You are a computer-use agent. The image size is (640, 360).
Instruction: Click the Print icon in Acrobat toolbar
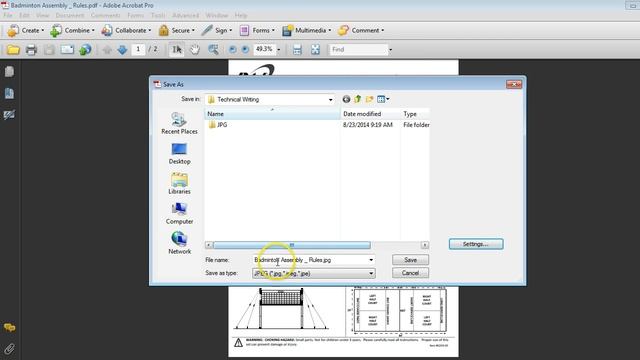coord(31,50)
